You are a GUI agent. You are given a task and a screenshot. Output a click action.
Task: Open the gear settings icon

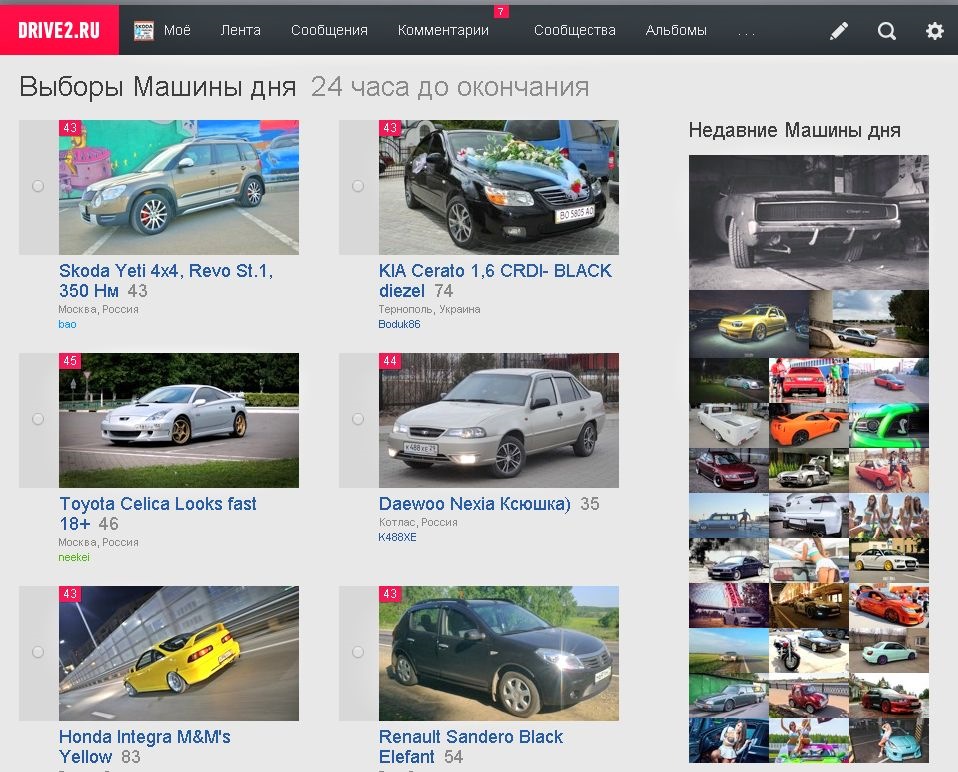pyautogui.click(x=934, y=31)
